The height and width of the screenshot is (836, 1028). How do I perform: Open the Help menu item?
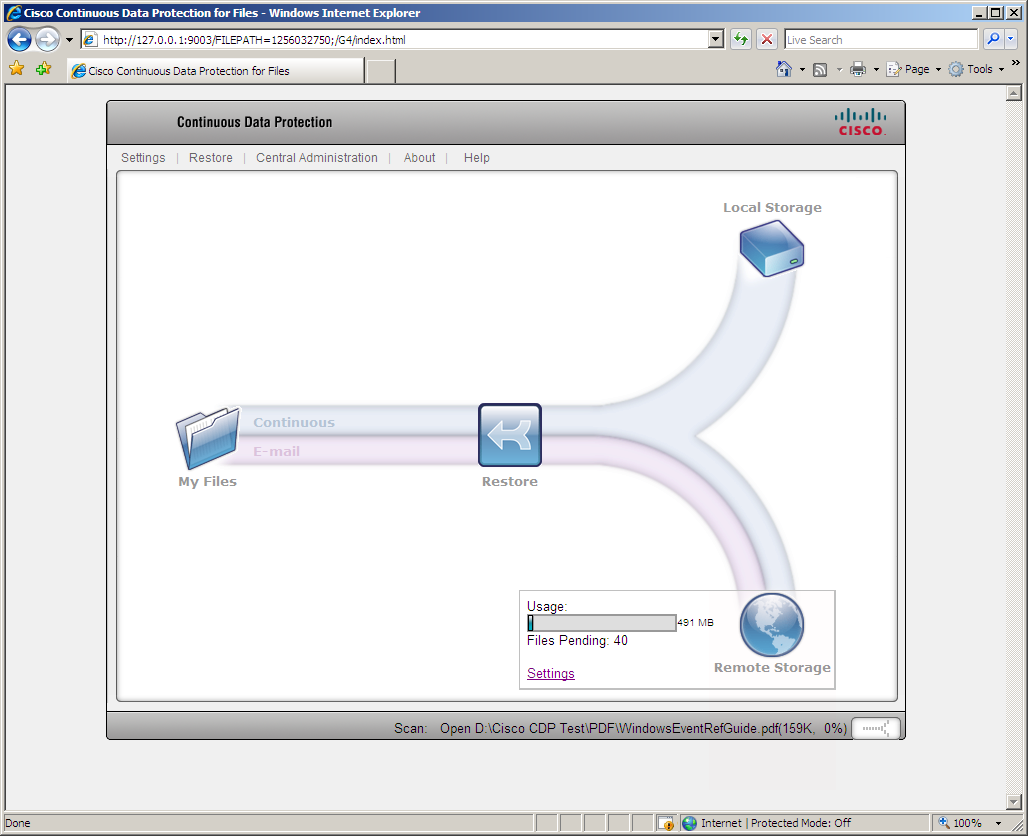click(477, 158)
